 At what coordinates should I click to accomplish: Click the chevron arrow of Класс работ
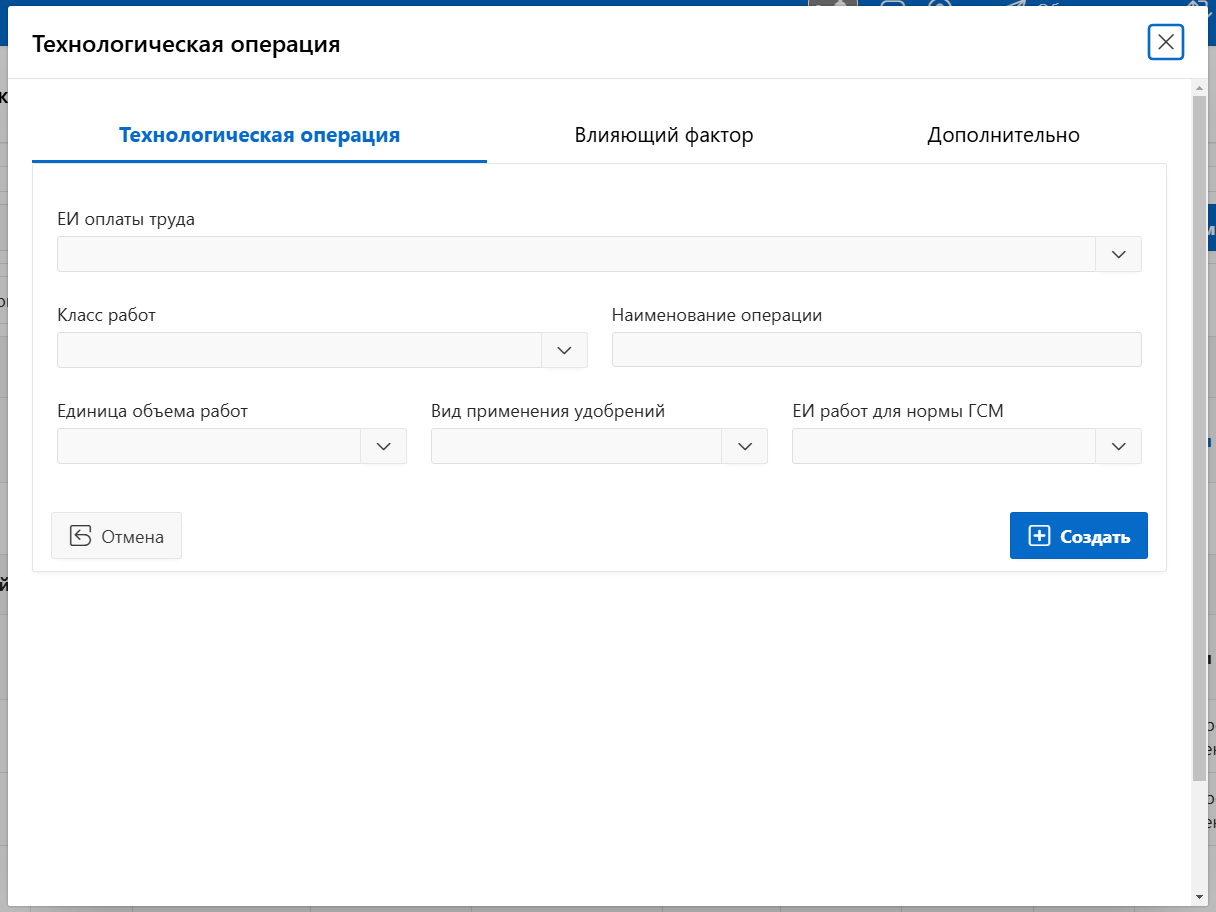(x=564, y=350)
